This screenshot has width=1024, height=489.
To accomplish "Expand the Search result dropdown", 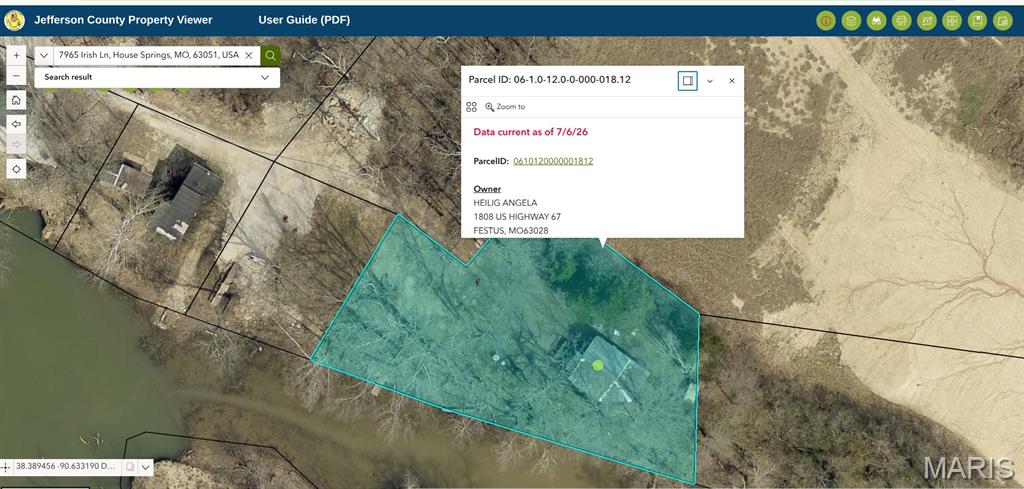I will pyautogui.click(x=157, y=77).
